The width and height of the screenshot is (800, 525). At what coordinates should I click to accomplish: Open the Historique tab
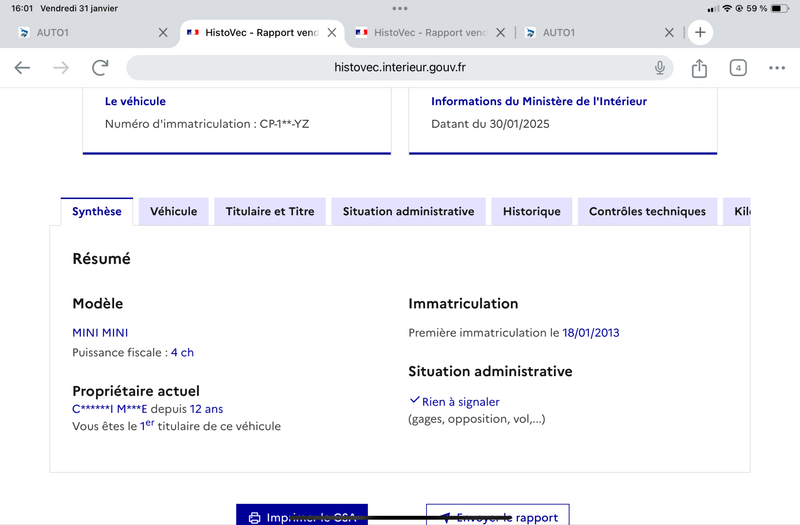(532, 211)
